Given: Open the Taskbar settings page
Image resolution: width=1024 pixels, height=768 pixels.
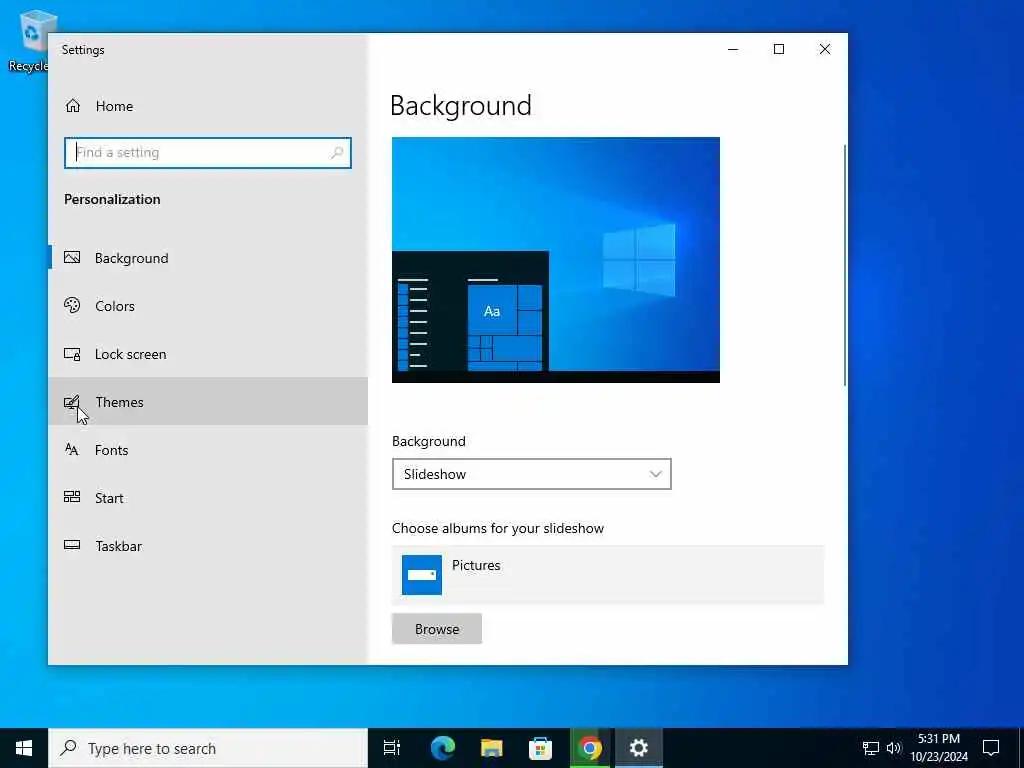Looking at the screenshot, I should click(x=208, y=546).
